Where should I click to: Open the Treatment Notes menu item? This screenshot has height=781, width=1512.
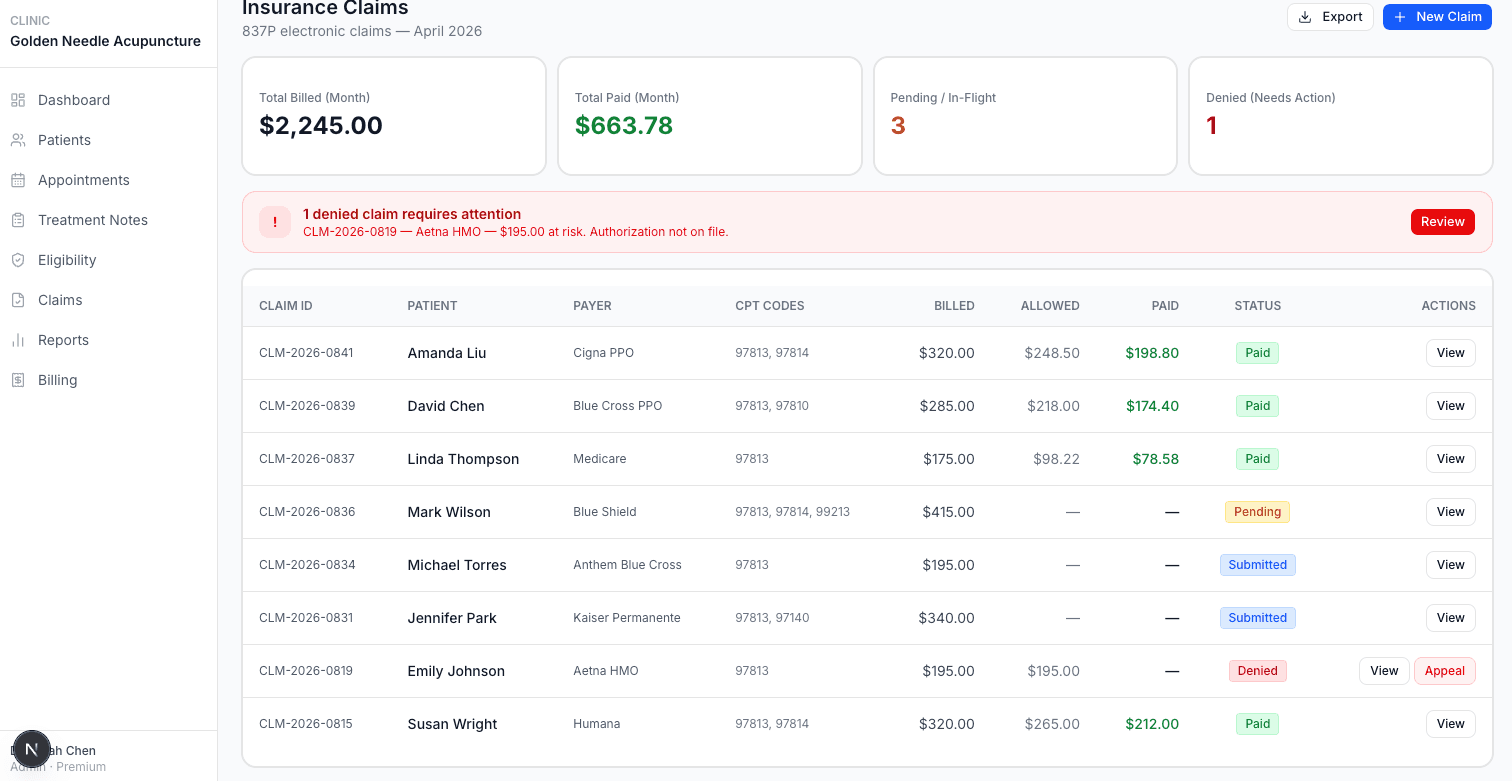pyautogui.click(x=92, y=220)
